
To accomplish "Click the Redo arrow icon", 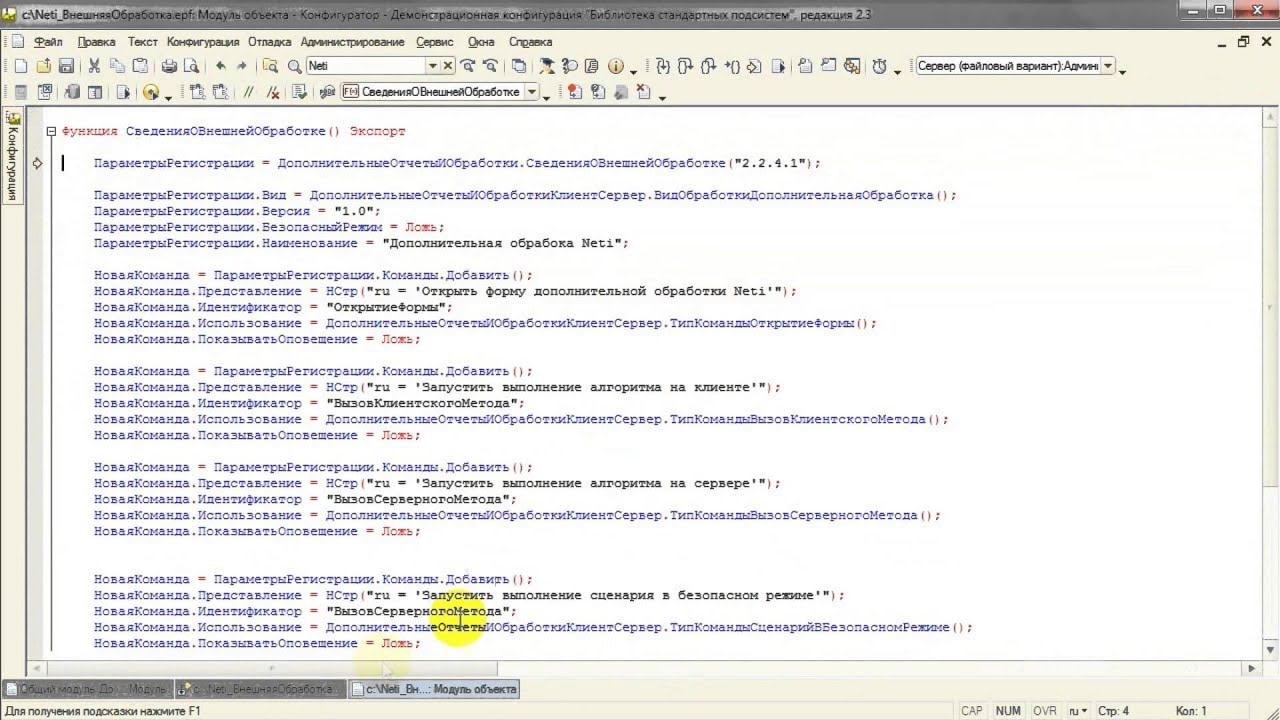I will coord(242,66).
